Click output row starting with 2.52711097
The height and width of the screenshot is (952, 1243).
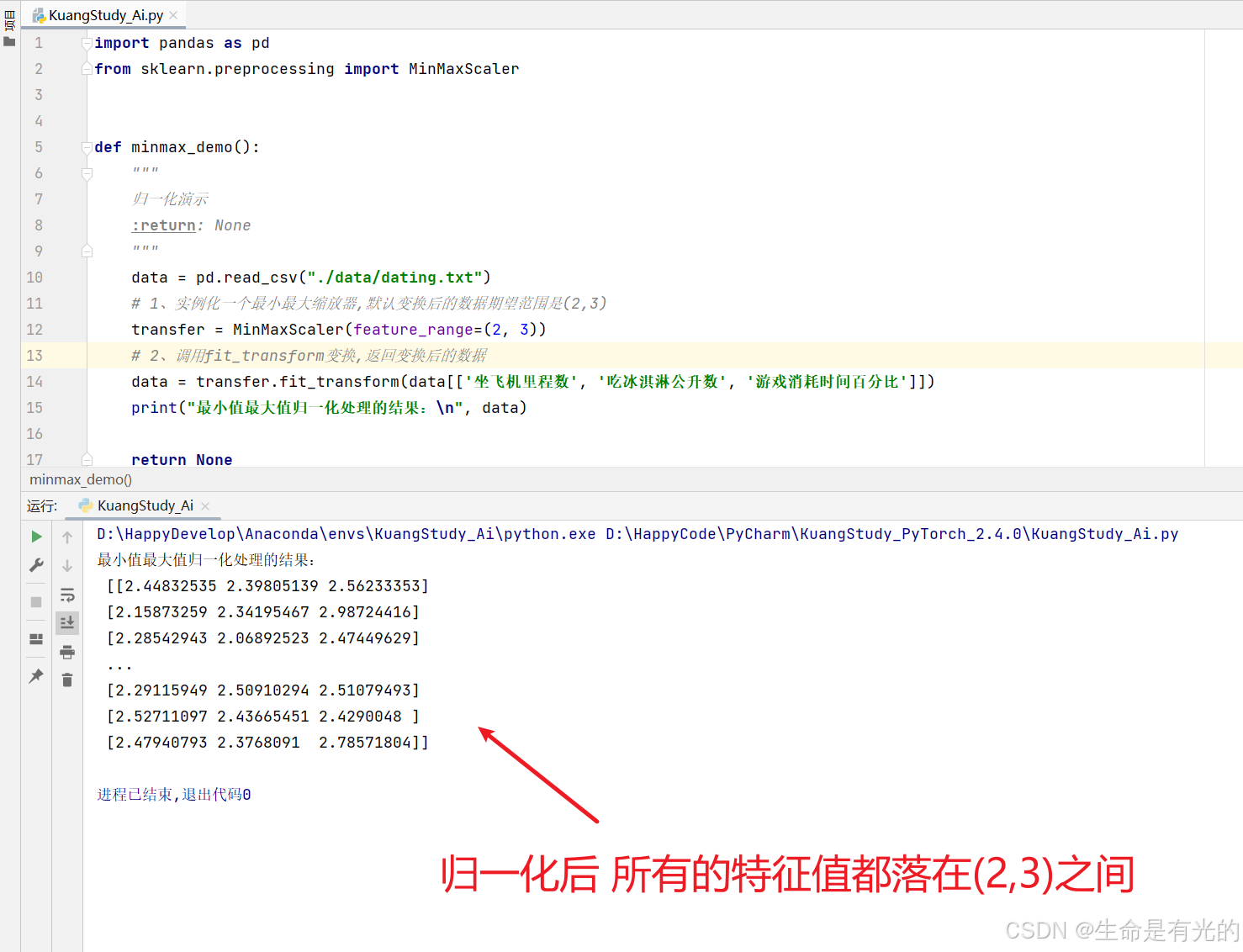(263, 717)
